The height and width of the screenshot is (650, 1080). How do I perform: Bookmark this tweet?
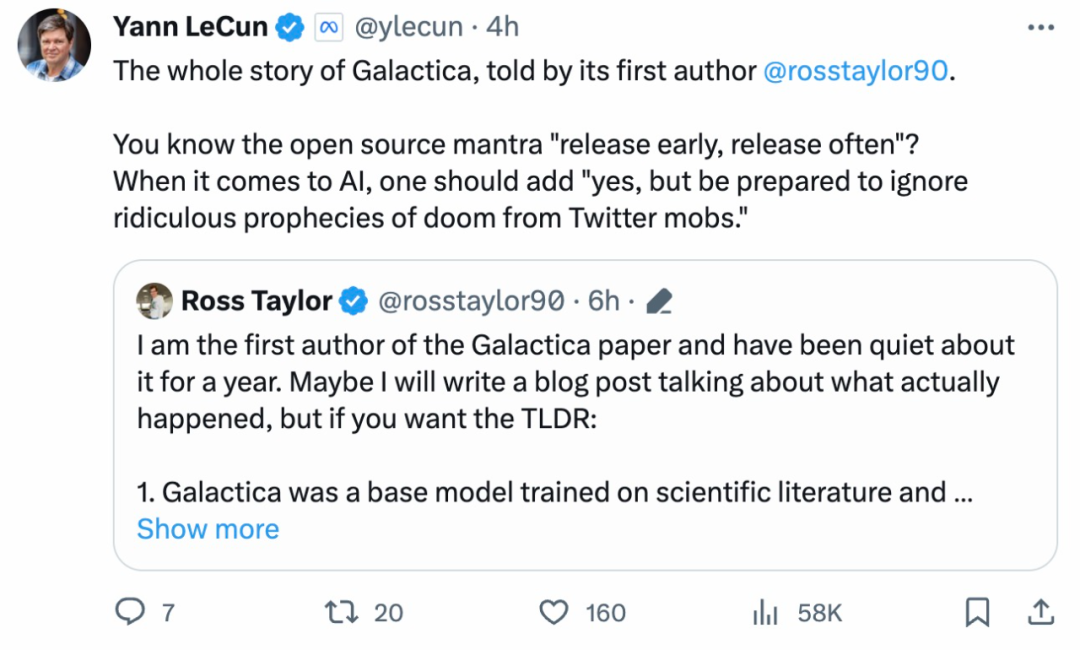pos(977,612)
